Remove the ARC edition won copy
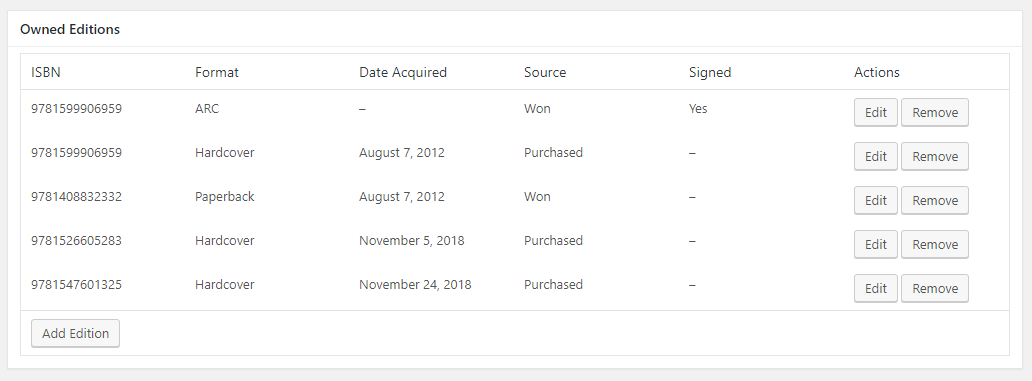 935,113
